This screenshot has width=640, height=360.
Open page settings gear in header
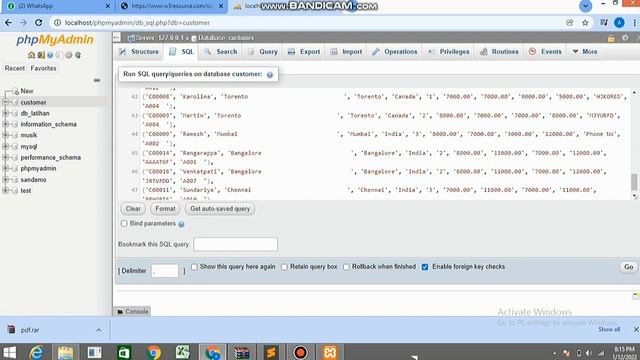click(x=625, y=38)
